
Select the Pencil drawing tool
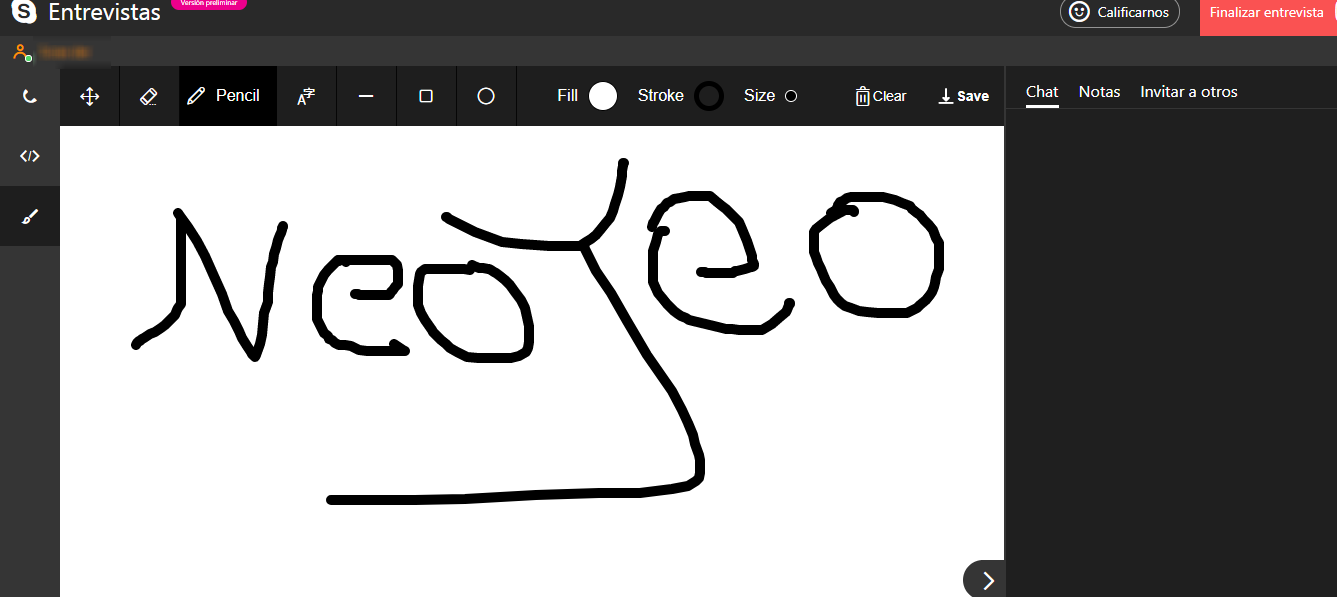pyautogui.click(x=228, y=96)
